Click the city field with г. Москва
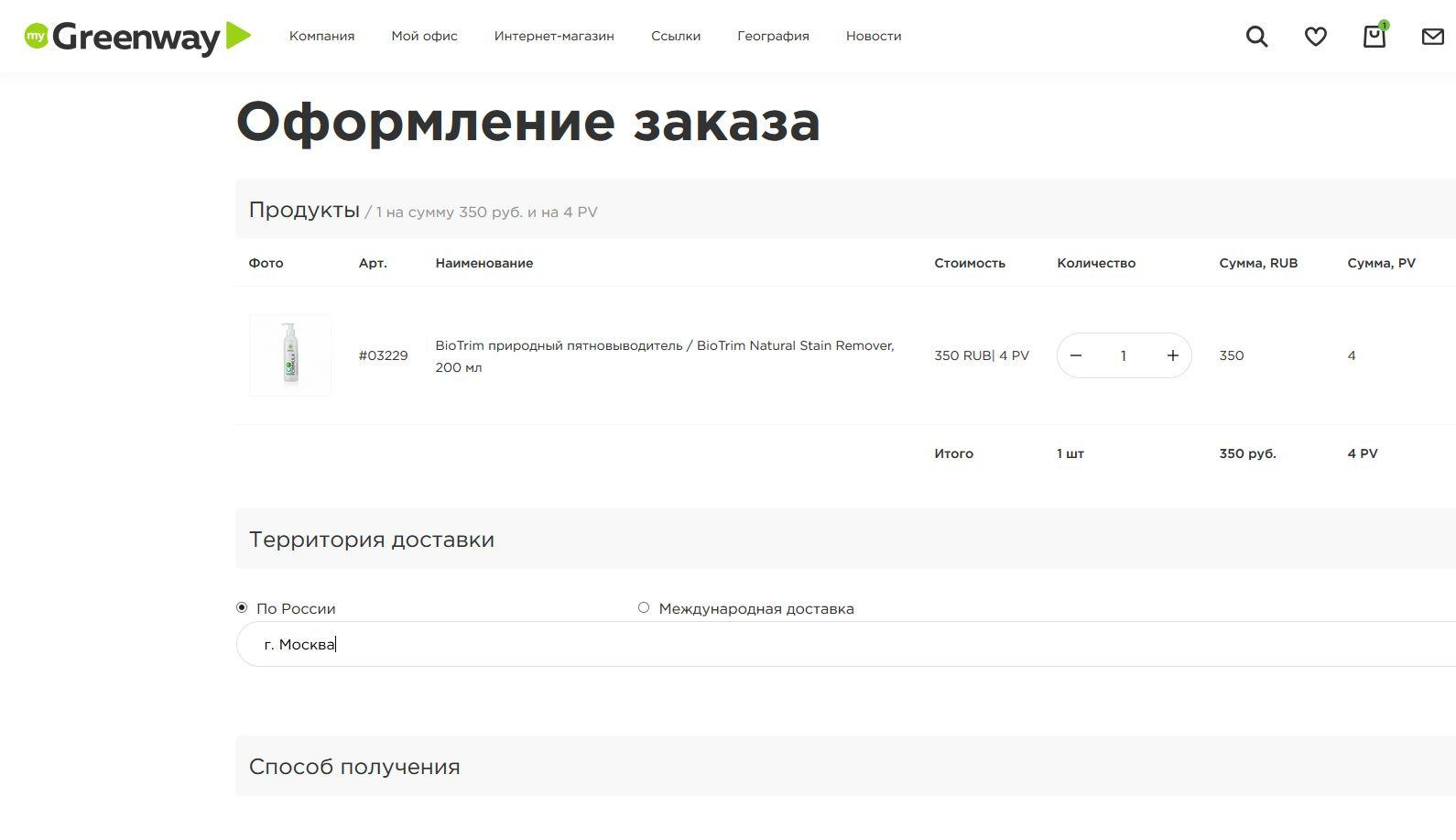The width and height of the screenshot is (1456, 840). pyautogui.click(x=845, y=644)
